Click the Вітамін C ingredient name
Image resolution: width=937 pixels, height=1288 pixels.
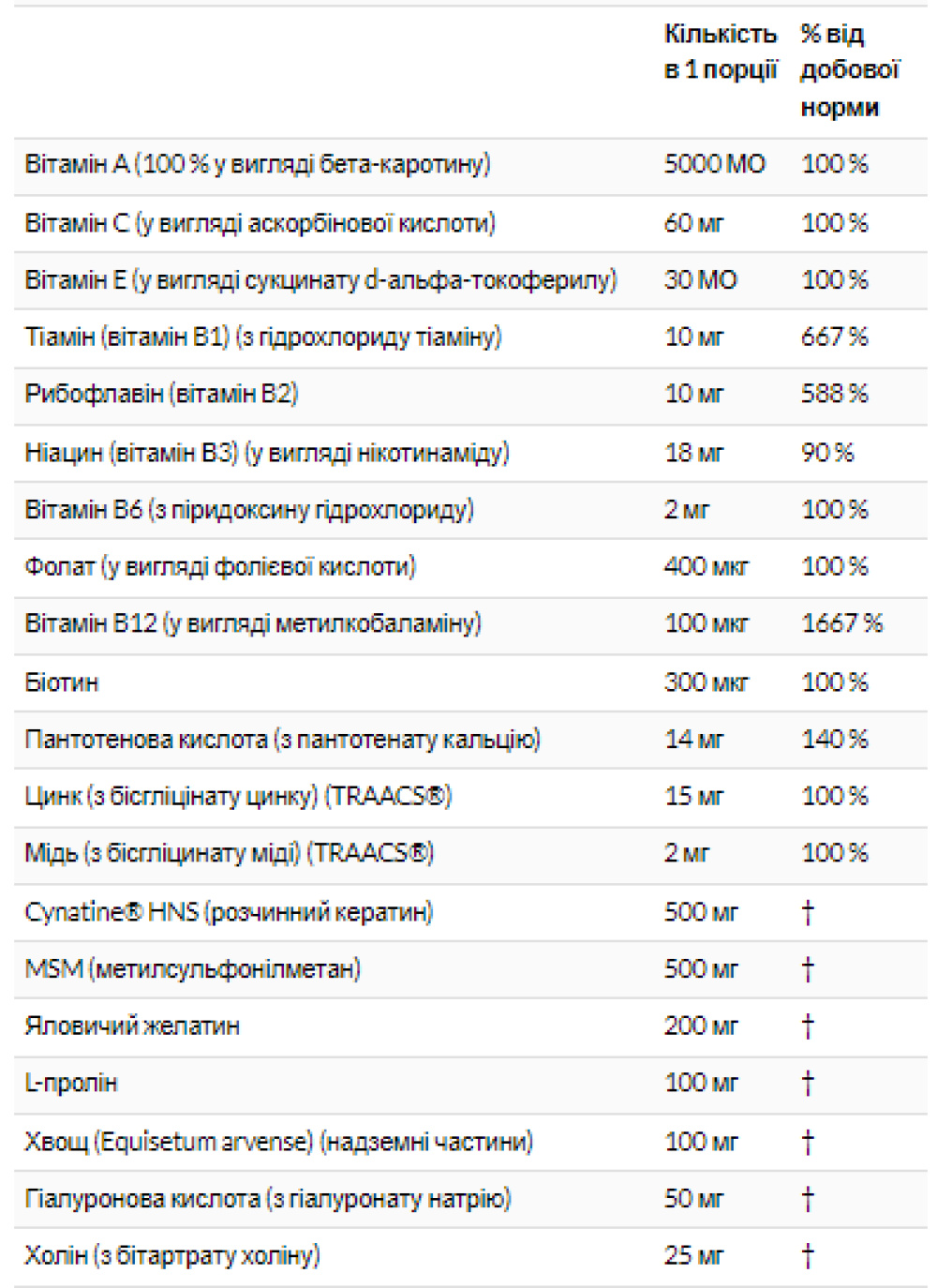coord(260,223)
